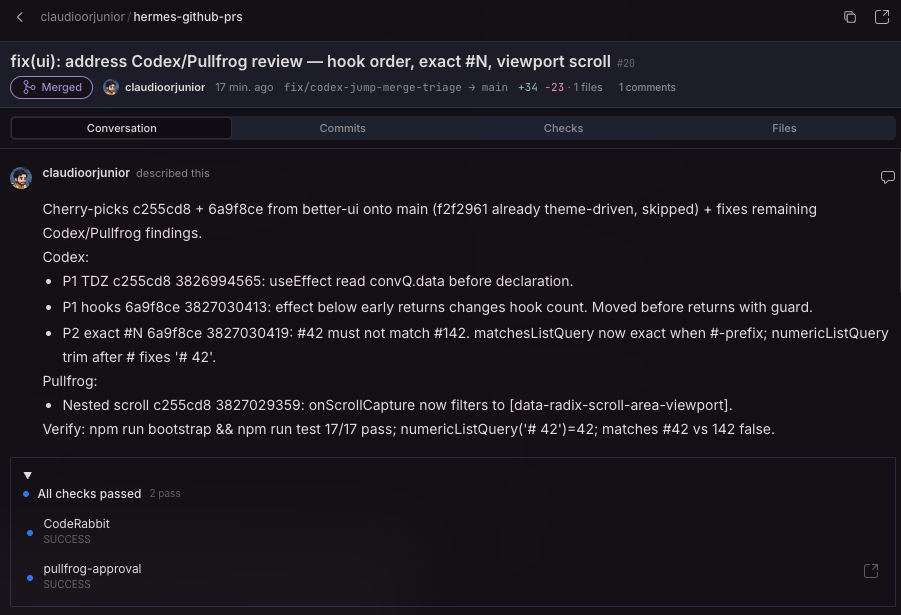Click the '+34' additions count

coord(527,87)
